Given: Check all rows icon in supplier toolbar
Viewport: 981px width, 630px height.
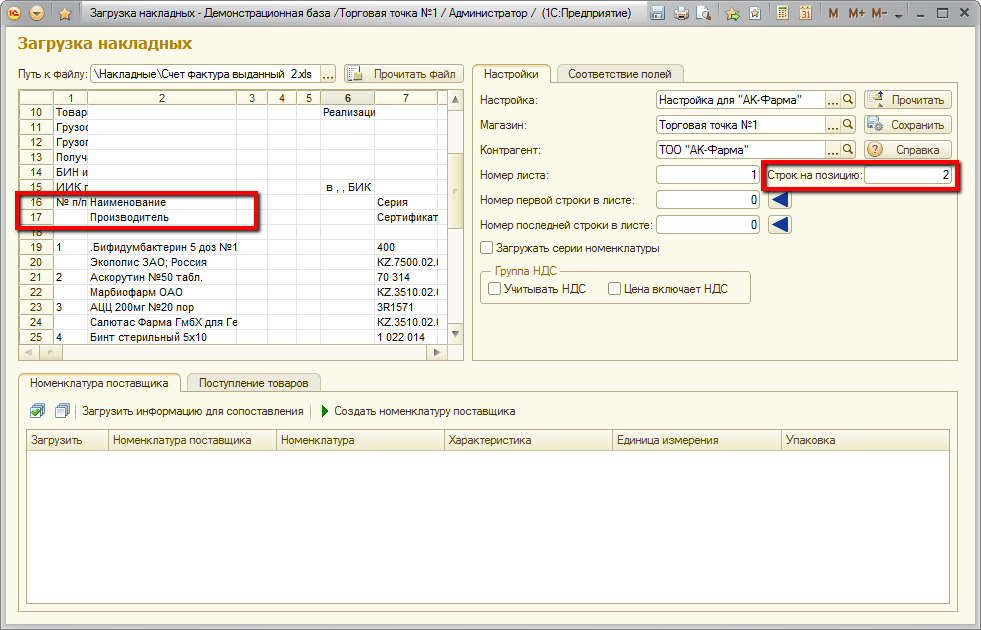Looking at the screenshot, I should click(37, 411).
